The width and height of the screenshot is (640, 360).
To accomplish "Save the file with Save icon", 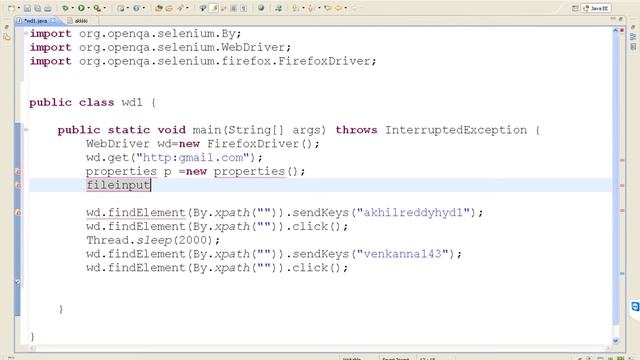I will coord(27,8).
